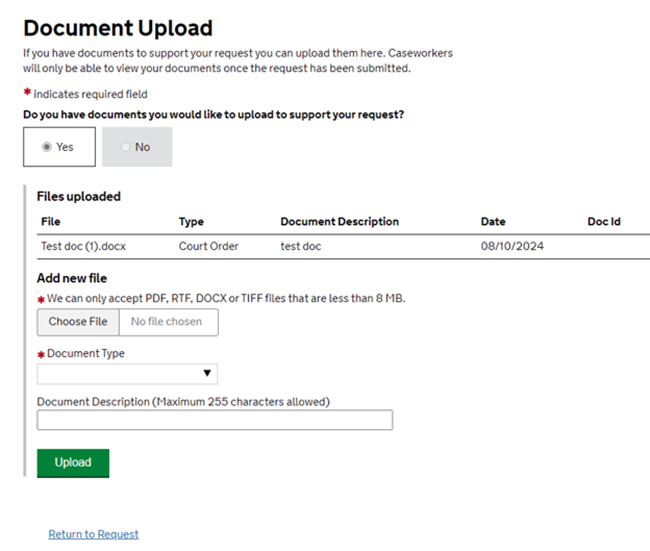This screenshot has width=650, height=551.
Task: Click the Files uploaded heading
Action: point(78,197)
